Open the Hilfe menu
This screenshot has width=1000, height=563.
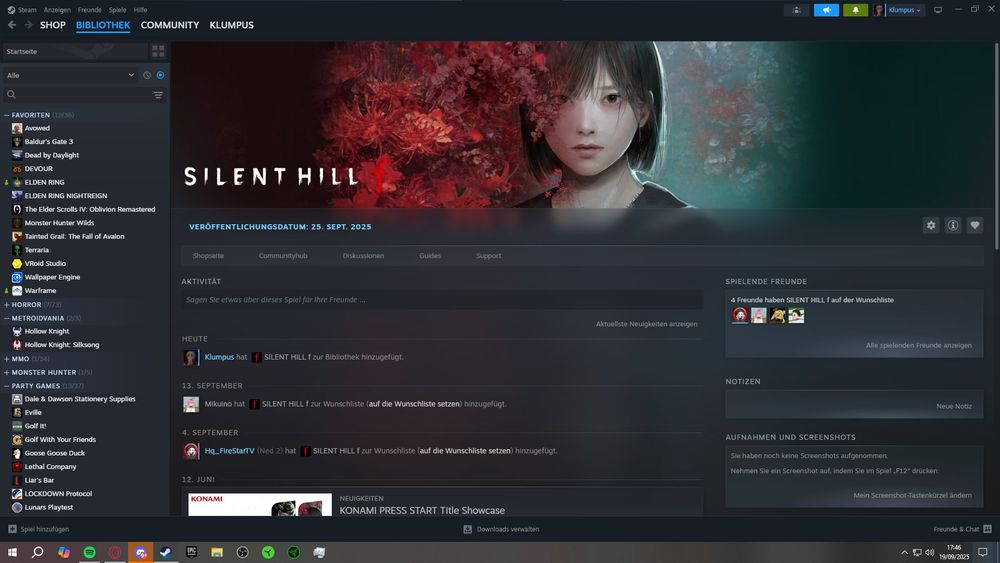click(140, 10)
